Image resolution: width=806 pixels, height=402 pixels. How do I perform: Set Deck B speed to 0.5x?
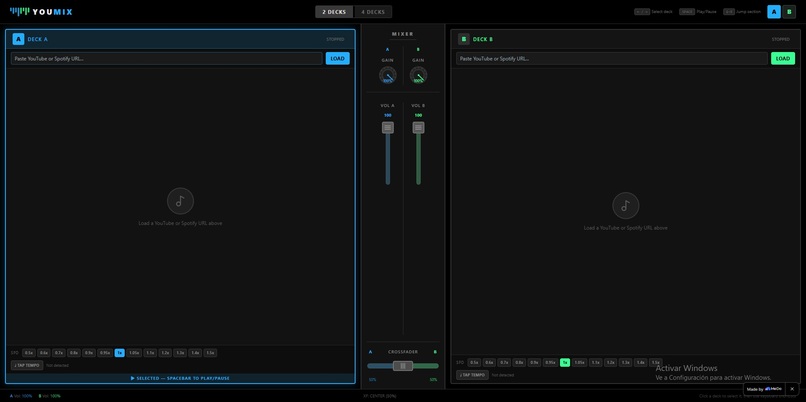(x=474, y=362)
